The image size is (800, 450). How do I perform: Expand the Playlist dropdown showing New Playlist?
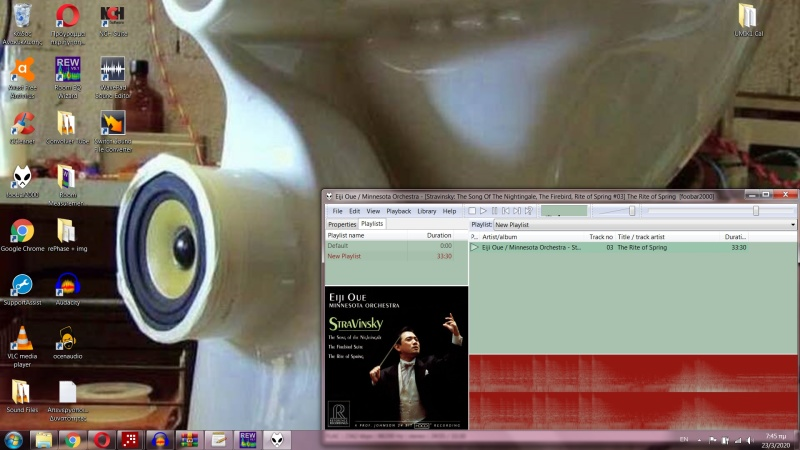coord(645,224)
